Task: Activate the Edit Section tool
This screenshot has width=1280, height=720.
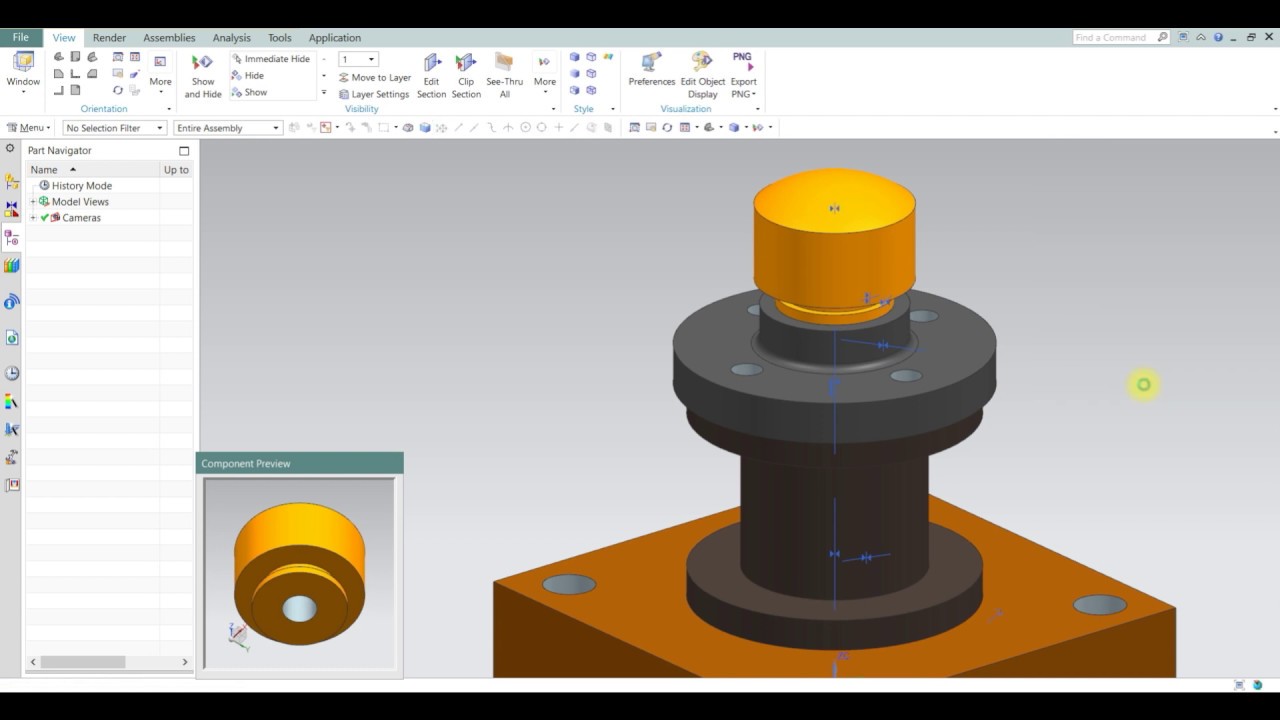Action: click(431, 76)
